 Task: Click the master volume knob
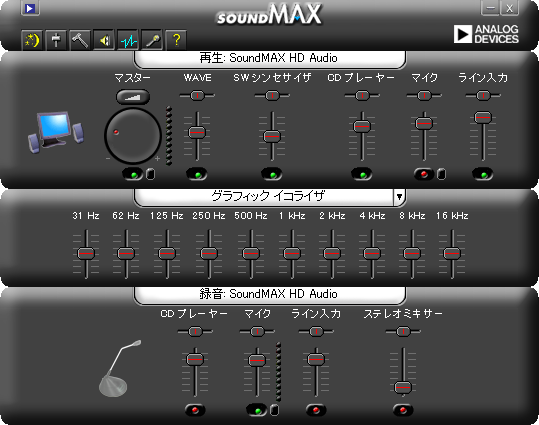[x=133, y=135]
